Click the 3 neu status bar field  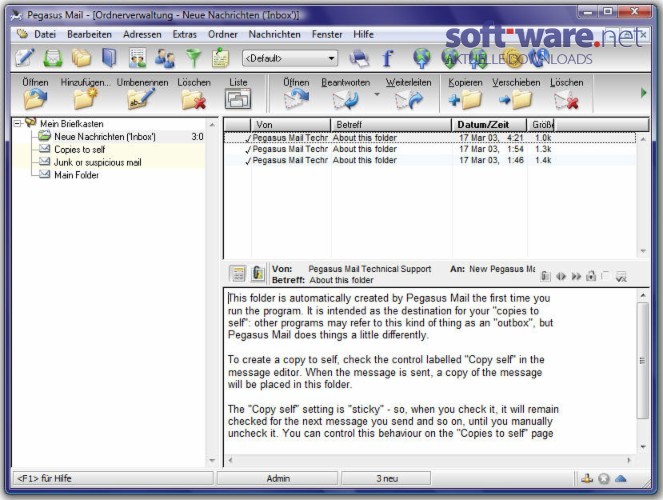[x=386, y=478]
